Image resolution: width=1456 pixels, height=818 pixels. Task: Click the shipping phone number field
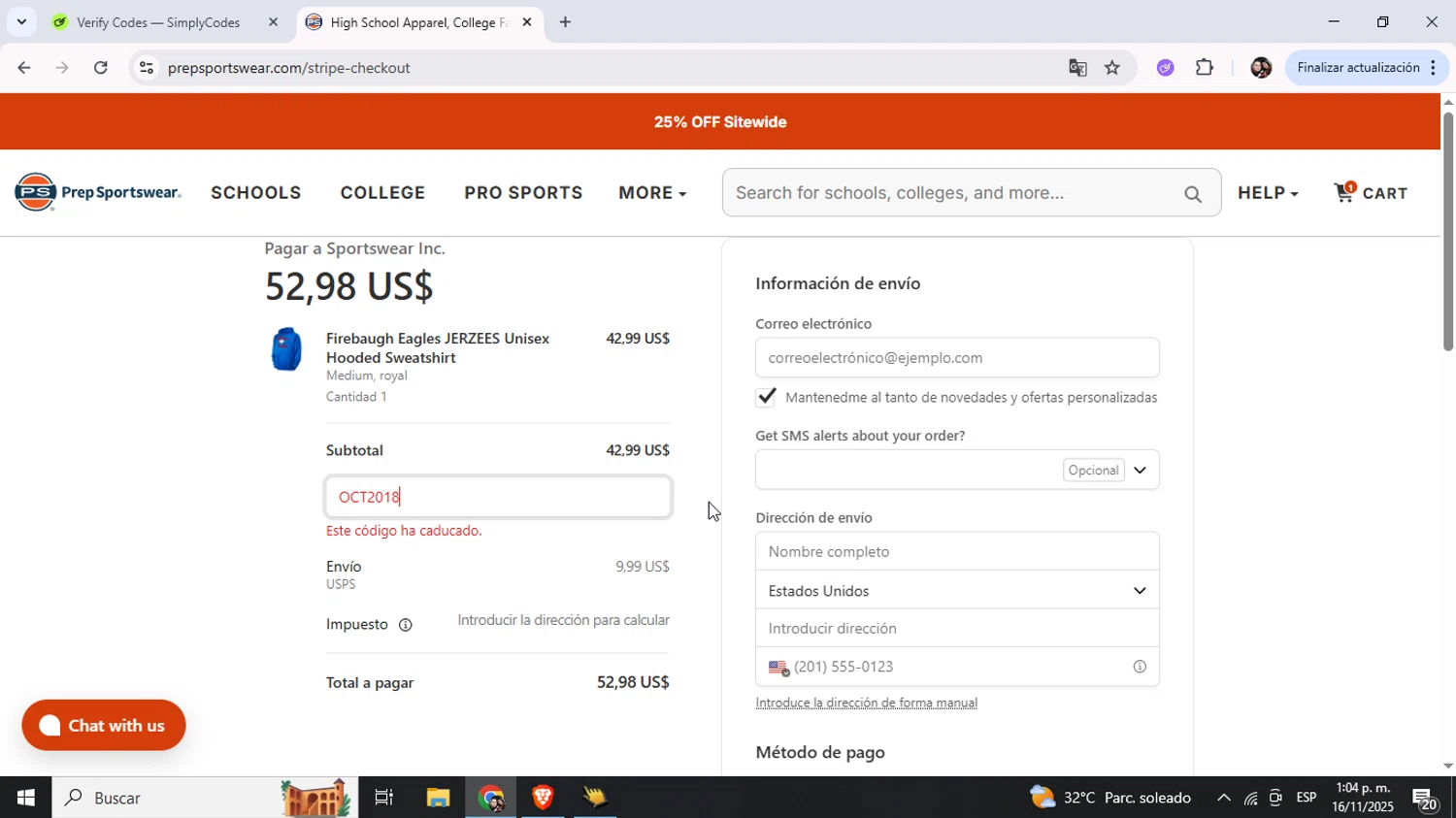[x=957, y=667]
